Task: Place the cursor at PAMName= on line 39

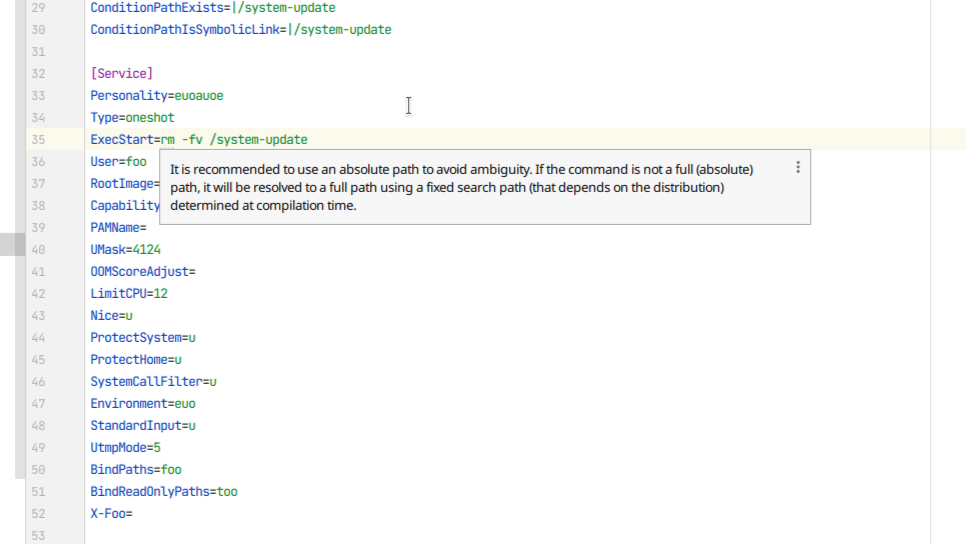Action: pos(118,227)
